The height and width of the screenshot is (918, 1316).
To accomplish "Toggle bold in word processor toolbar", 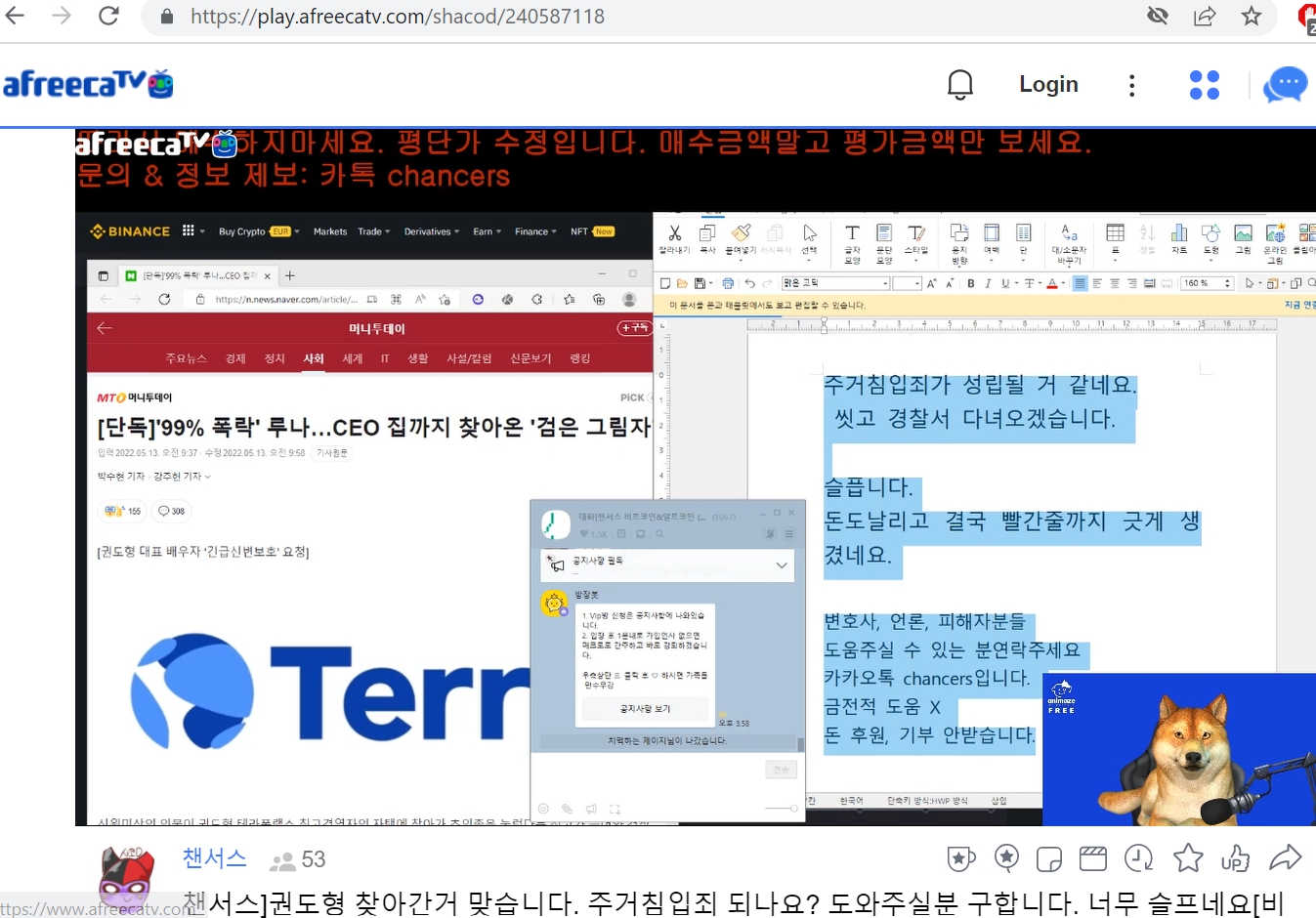I will click(970, 283).
